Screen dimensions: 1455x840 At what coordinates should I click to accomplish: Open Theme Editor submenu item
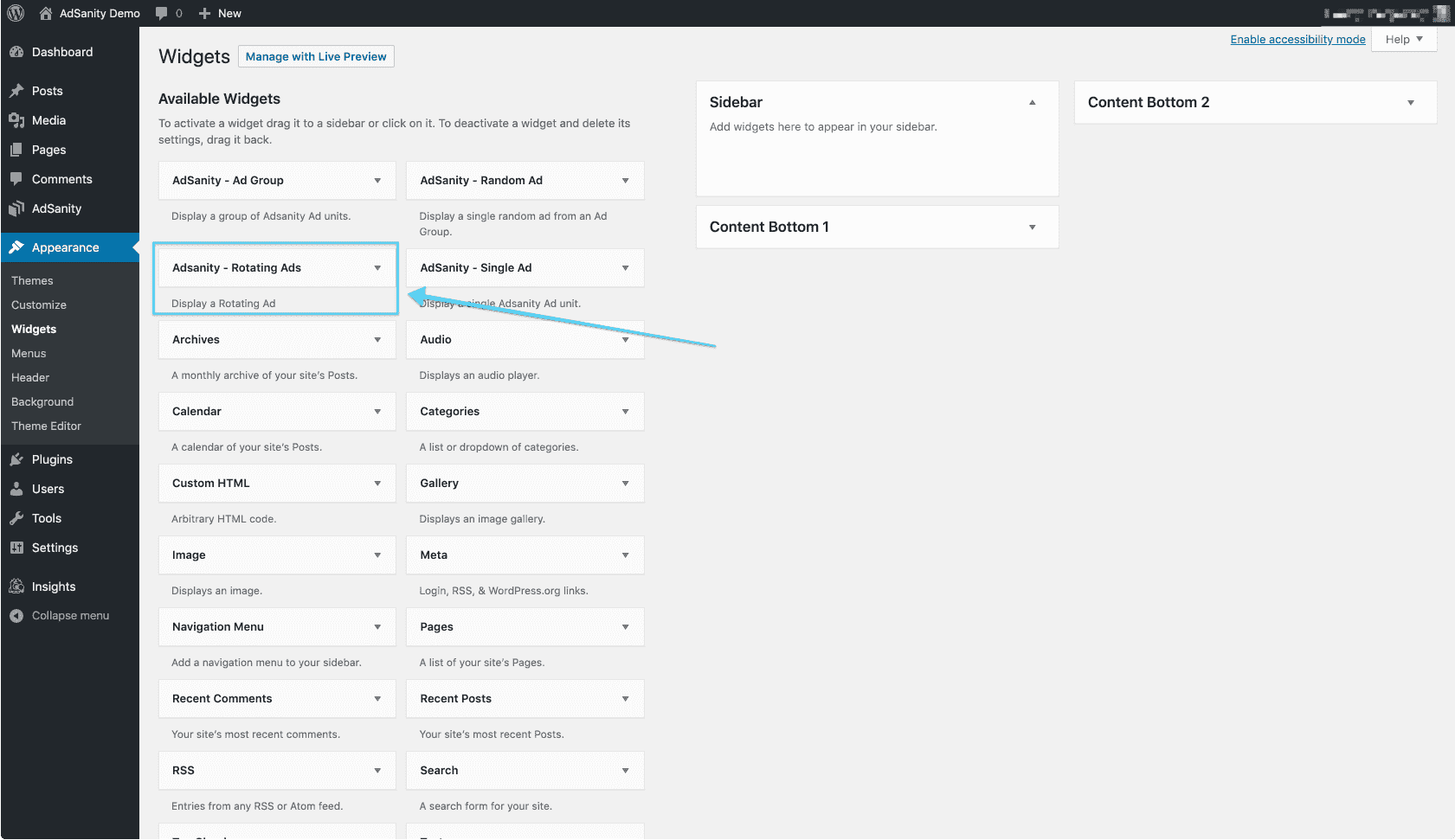click(46, 426)
